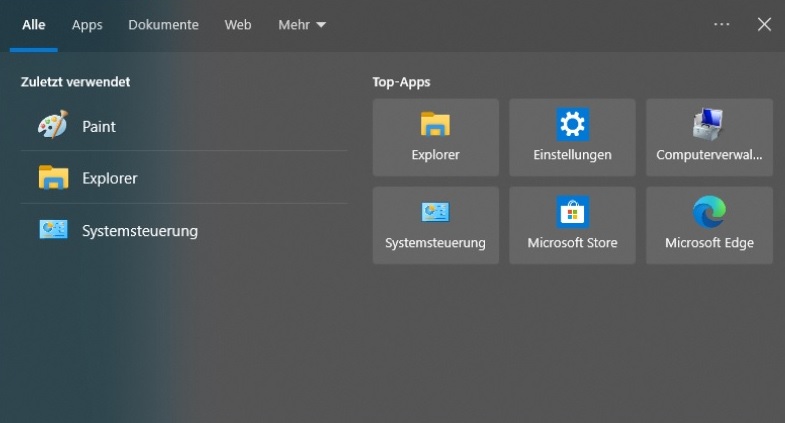Open the Explorer tile icon in Top-Apps

(x=435, y=124)
